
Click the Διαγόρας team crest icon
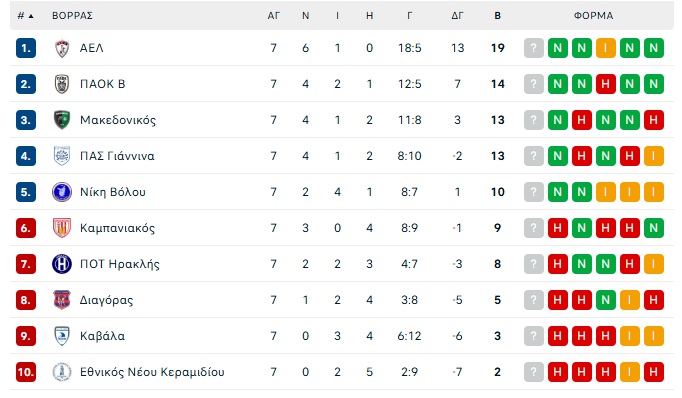pos(62,300)
